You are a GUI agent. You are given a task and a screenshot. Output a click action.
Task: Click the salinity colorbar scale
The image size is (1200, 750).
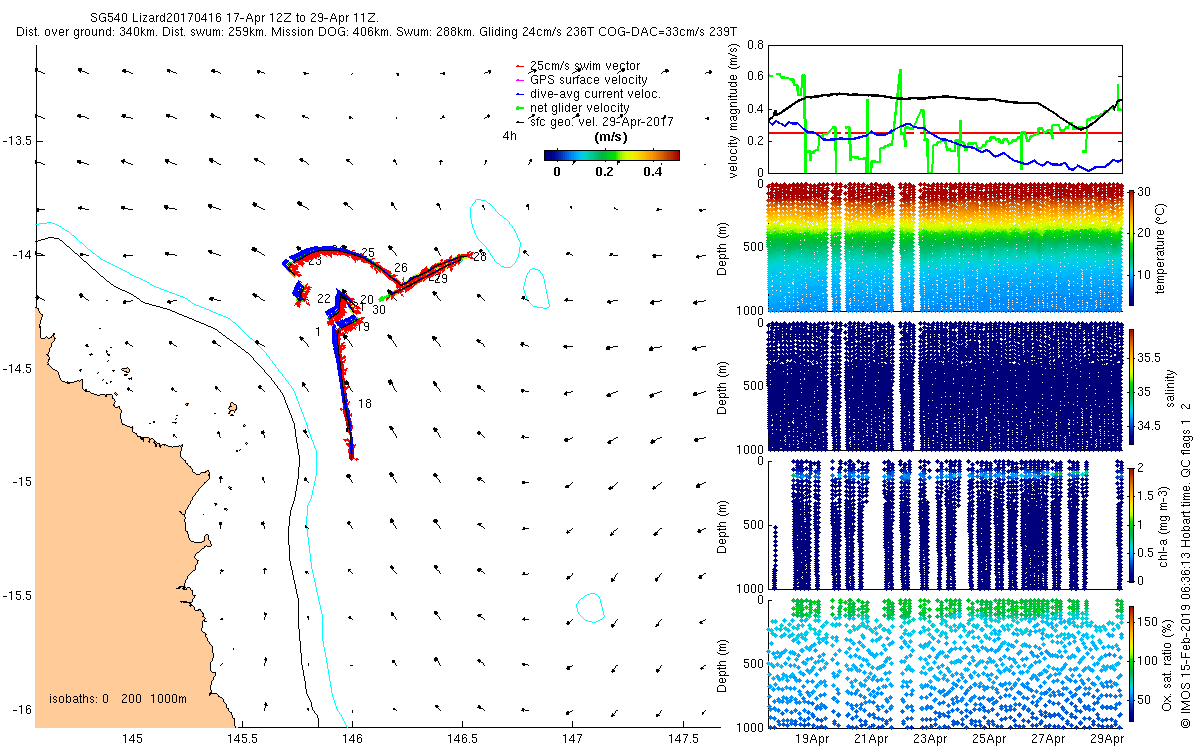tap(1132, 384)
